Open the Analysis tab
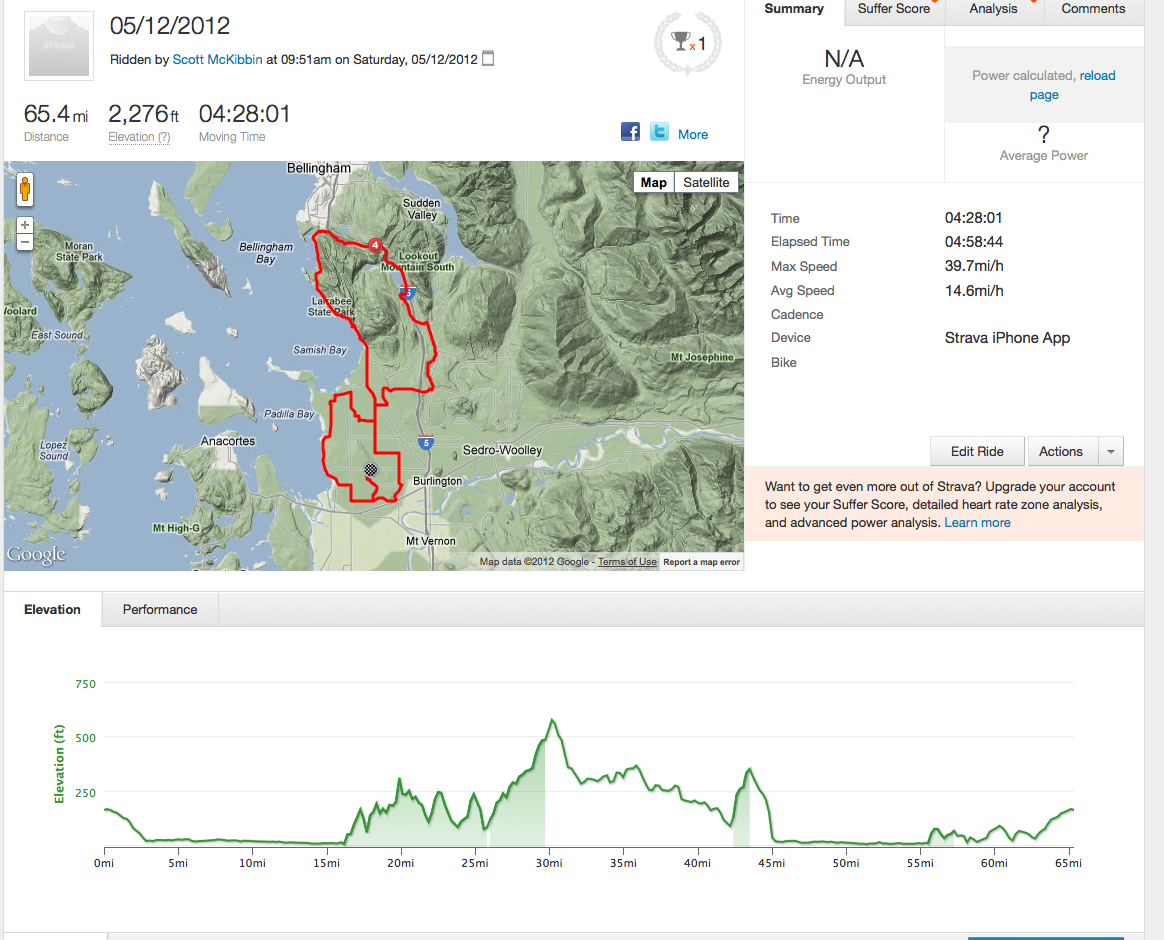The height and width of the screenshot is (940, 1164). tap(993, 9)
